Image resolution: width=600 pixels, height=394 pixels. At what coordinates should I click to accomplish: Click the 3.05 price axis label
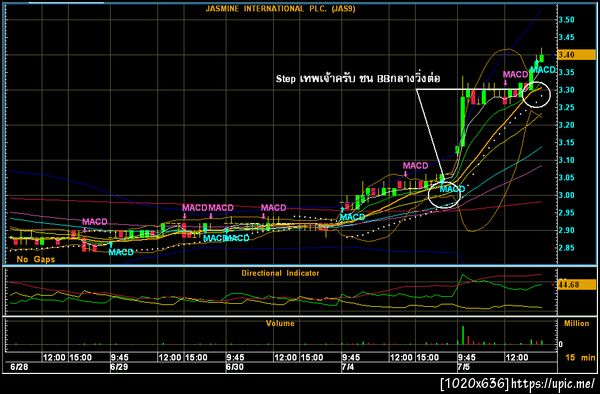click(x=566, y=177)
